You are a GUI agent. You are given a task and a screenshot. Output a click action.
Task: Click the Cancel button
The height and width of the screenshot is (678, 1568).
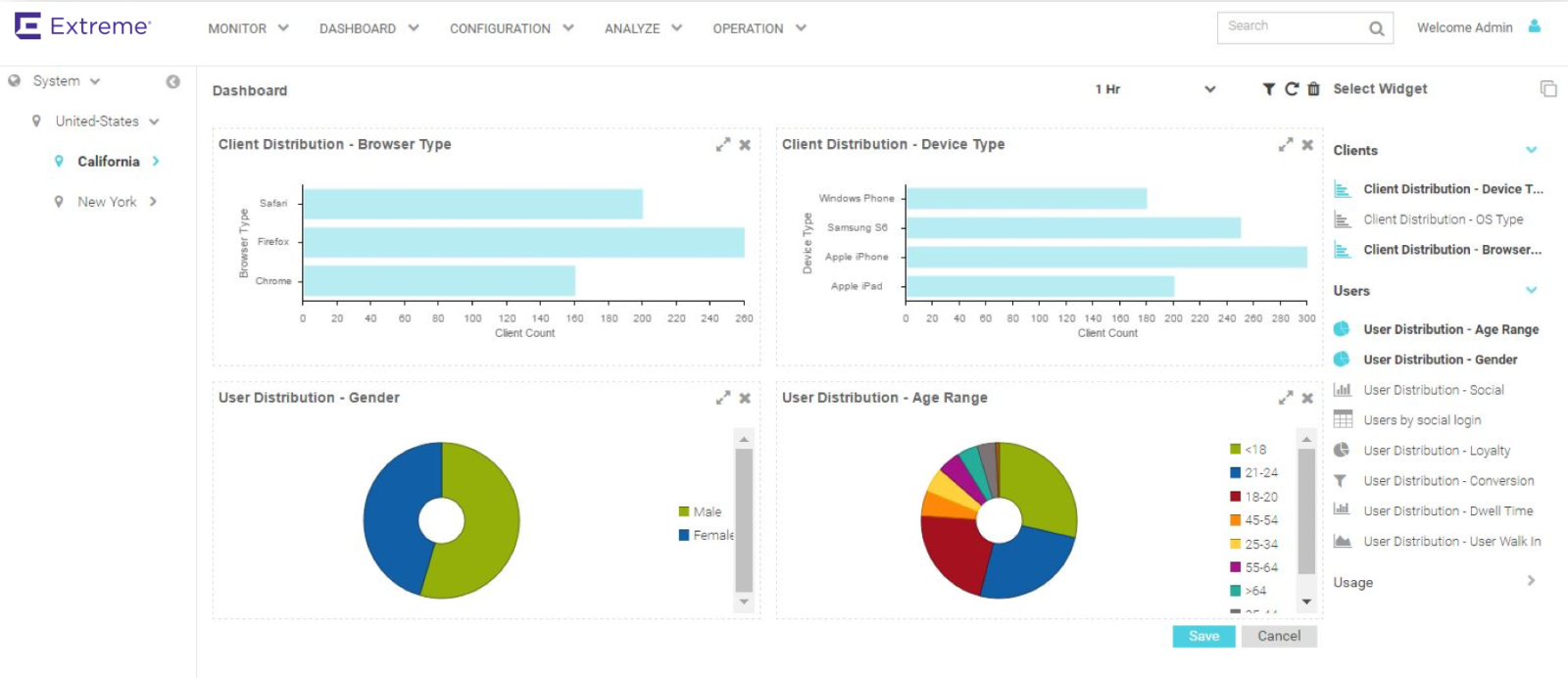1279,636
